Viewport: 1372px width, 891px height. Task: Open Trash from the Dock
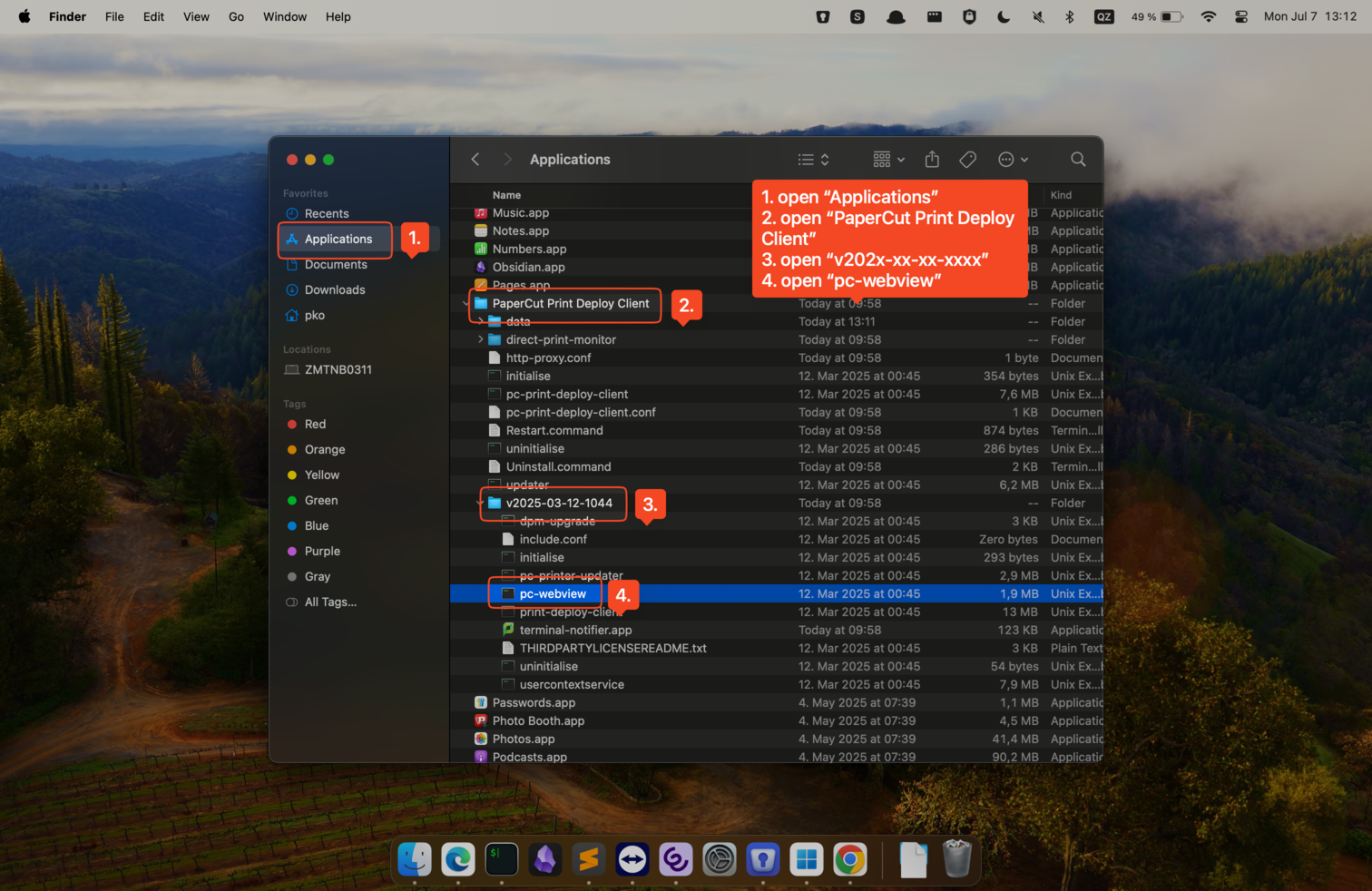tap(957, 859)
